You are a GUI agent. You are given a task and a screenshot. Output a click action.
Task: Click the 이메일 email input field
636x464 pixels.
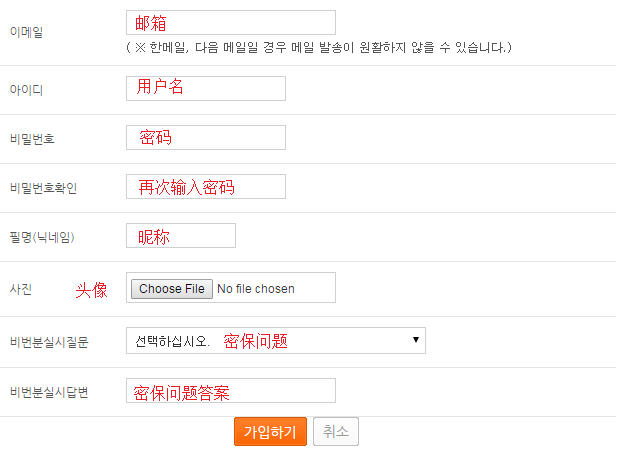pyautogui.click(x=230, y=23)
